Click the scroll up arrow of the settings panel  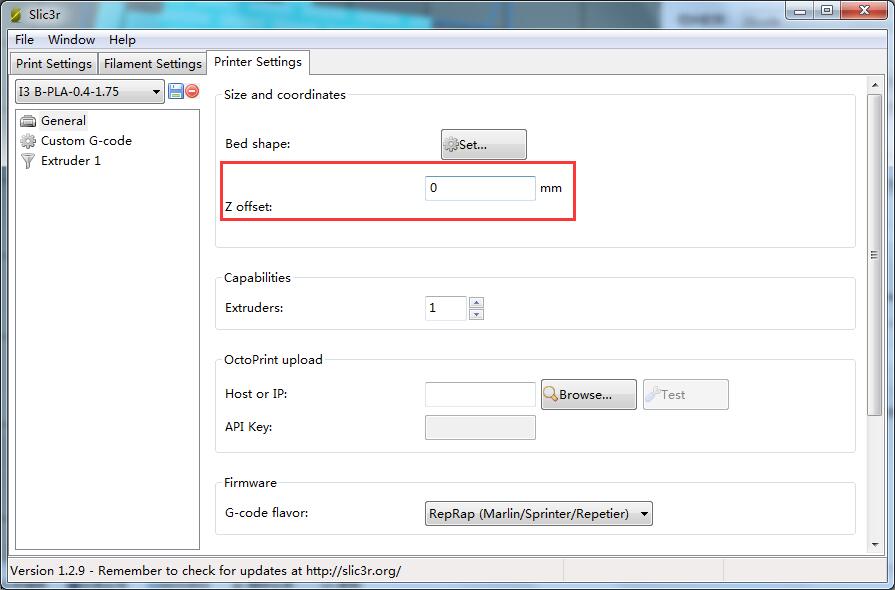click(x=874, y=85)
